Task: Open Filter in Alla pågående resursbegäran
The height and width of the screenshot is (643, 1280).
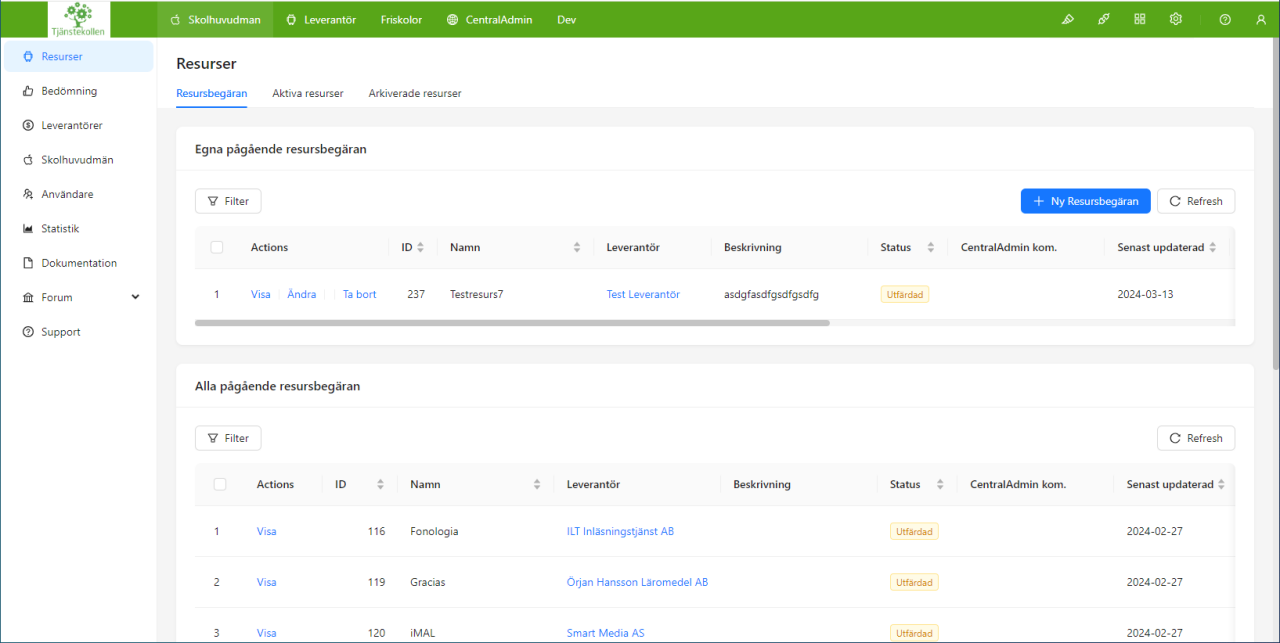Action: point(228,438)
